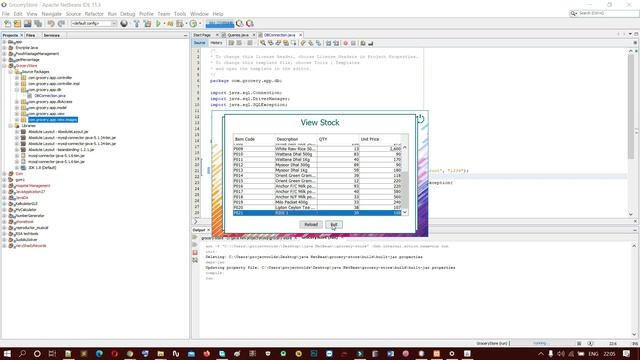
Task: Switch editor to History view
Action: [x=216, y=43]
